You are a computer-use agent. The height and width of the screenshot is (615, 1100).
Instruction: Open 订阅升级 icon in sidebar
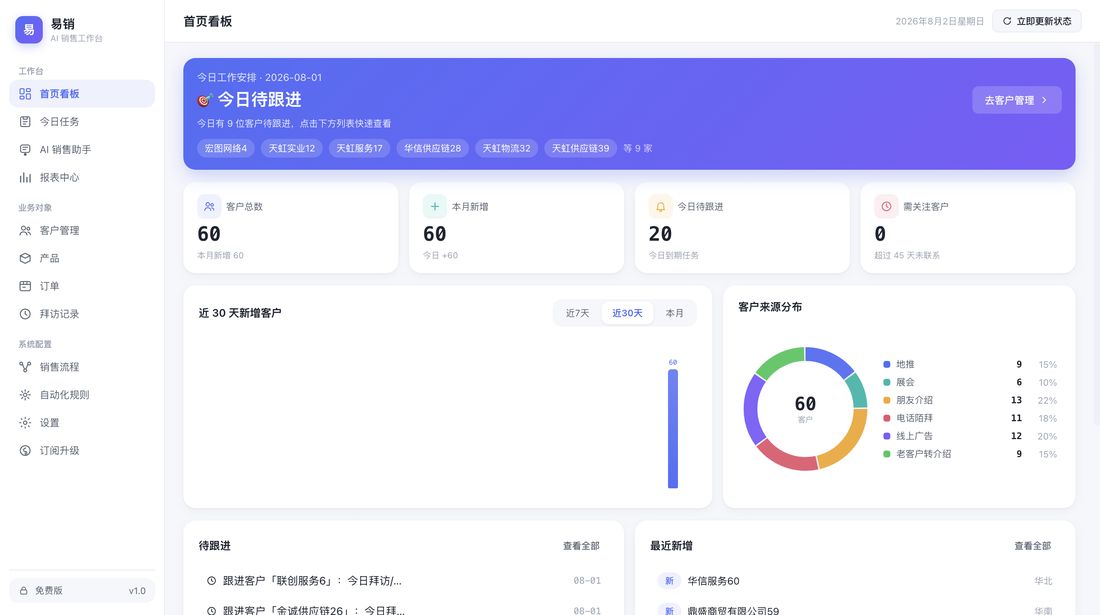click(x=25, y=451)
